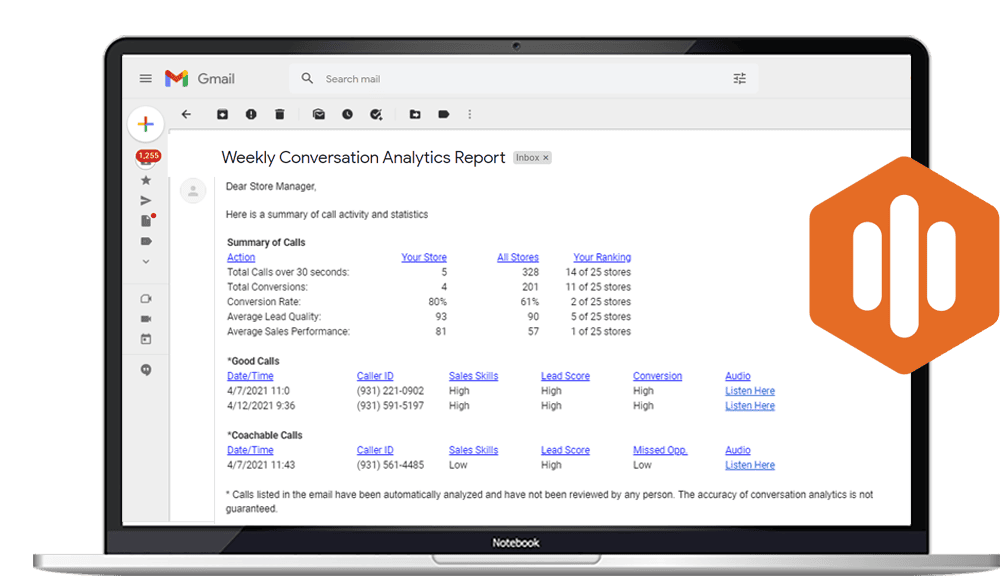Viewport: 1000px width, 576px height.
Task: Open the Gmail main menu hamburger
Action: pyautogui.click(x=145, y=78)
